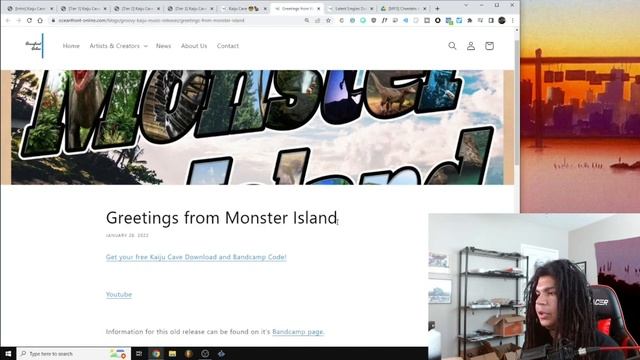Open the Chrome profile avatar
Viewport: 640px width, 360px height.
(502, 20)
